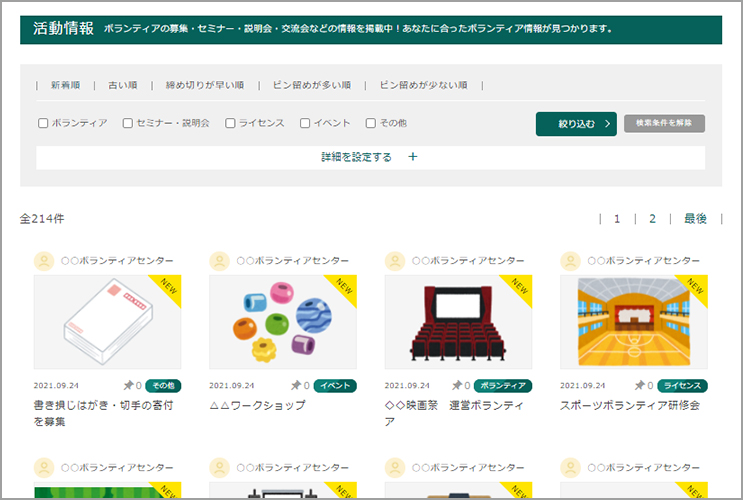Viewport: 743px width, 500px height.
Task: Open the gymnasium thumbnail
Action: pyautogui.click(x=634, y=322)
